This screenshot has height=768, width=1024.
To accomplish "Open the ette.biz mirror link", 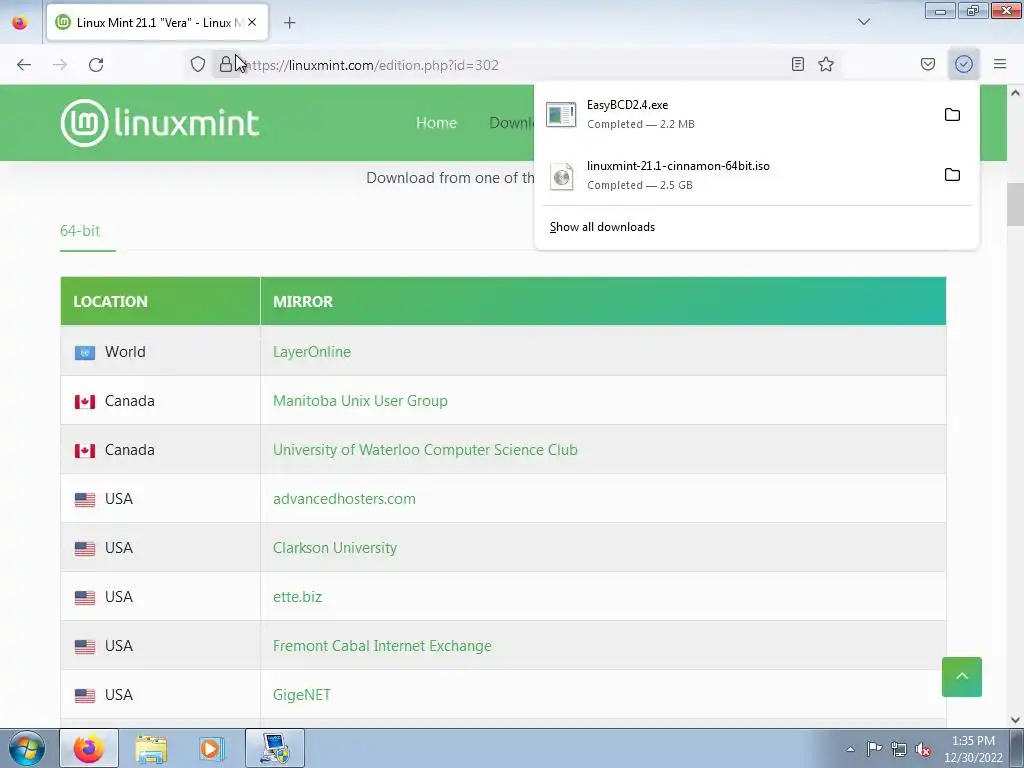I will click(x=297, y=596).
